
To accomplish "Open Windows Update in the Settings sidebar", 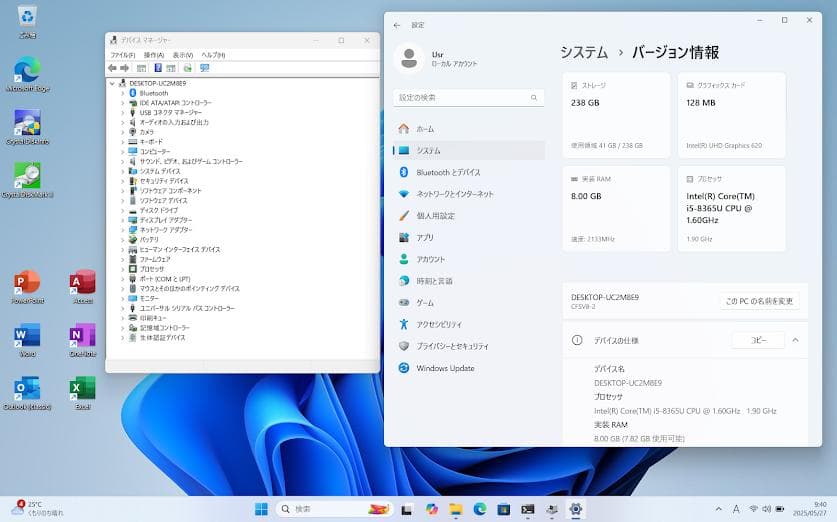I will click(x=469, y=368).
